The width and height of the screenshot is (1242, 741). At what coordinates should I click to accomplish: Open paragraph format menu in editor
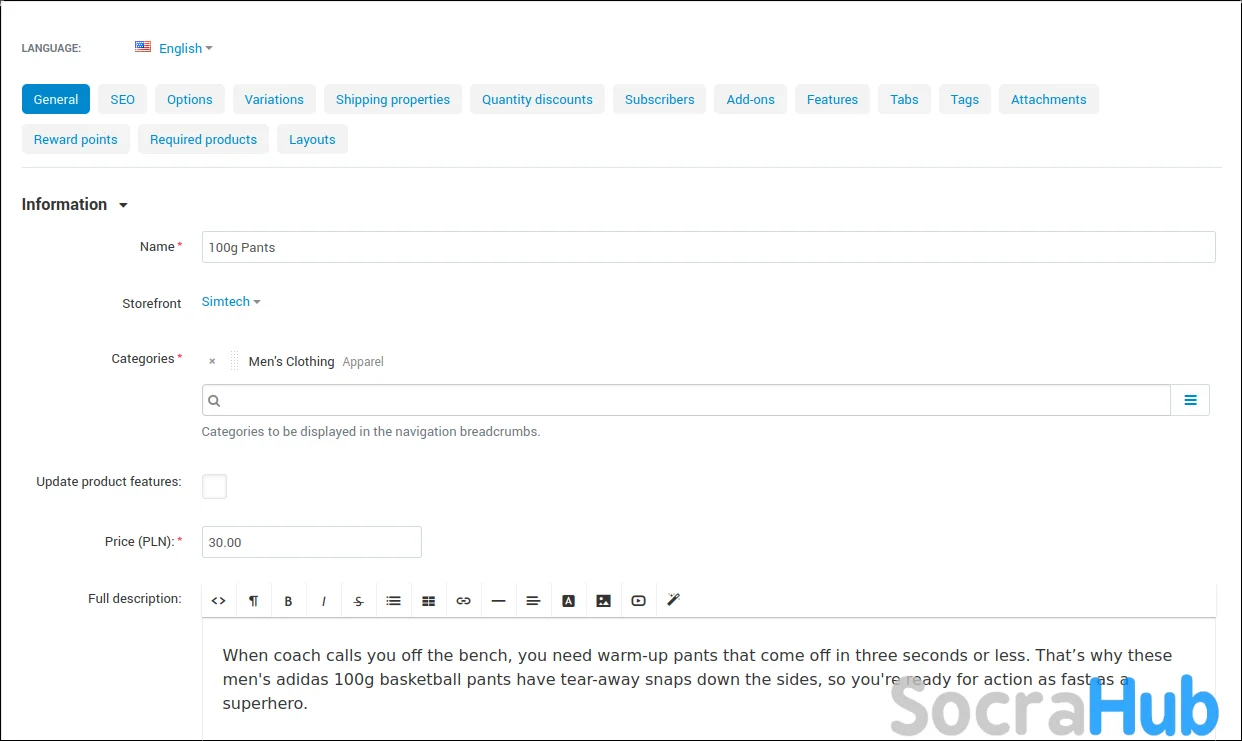tap(253, 601)
